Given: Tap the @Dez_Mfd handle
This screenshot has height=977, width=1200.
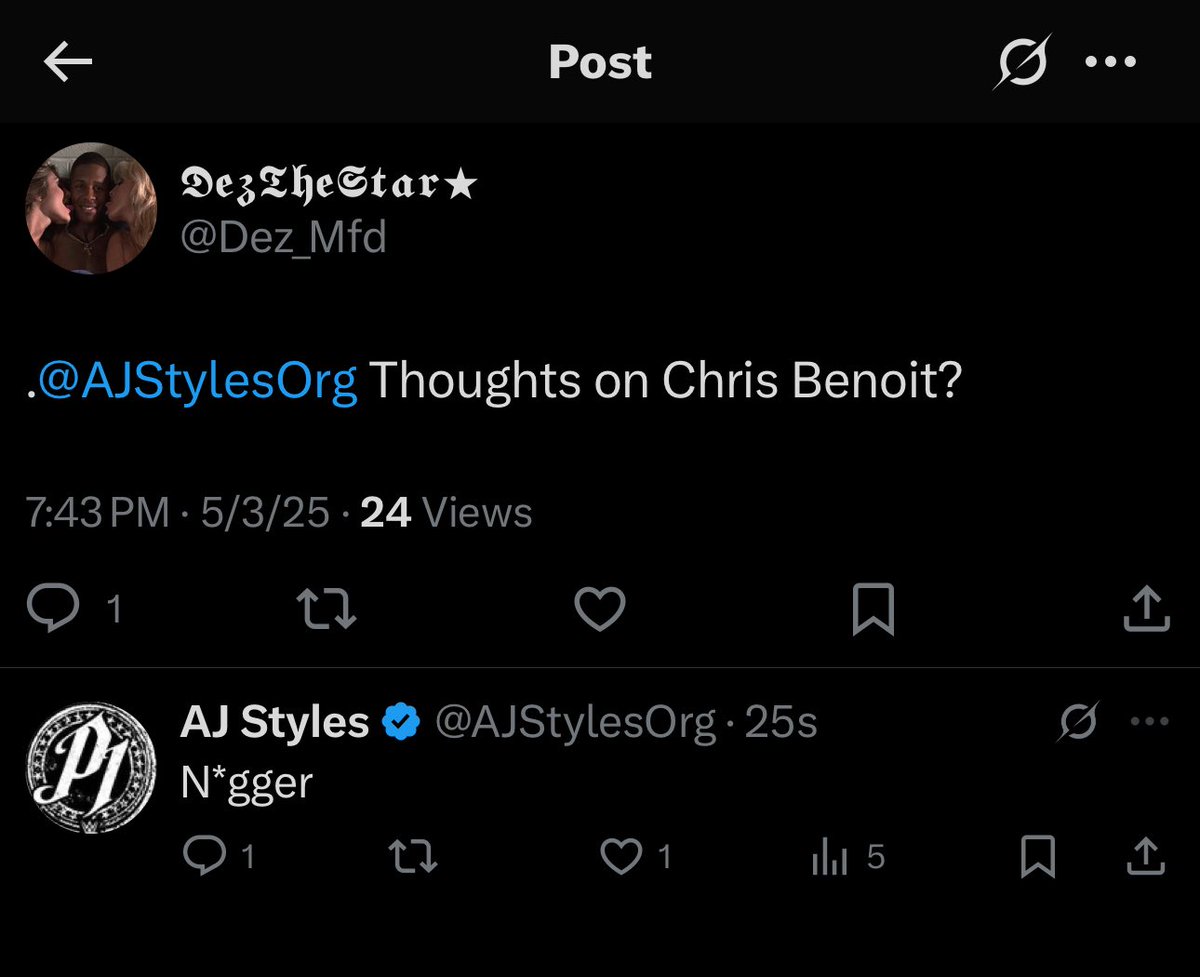Looking at the screenshot, I should [283, 238].
